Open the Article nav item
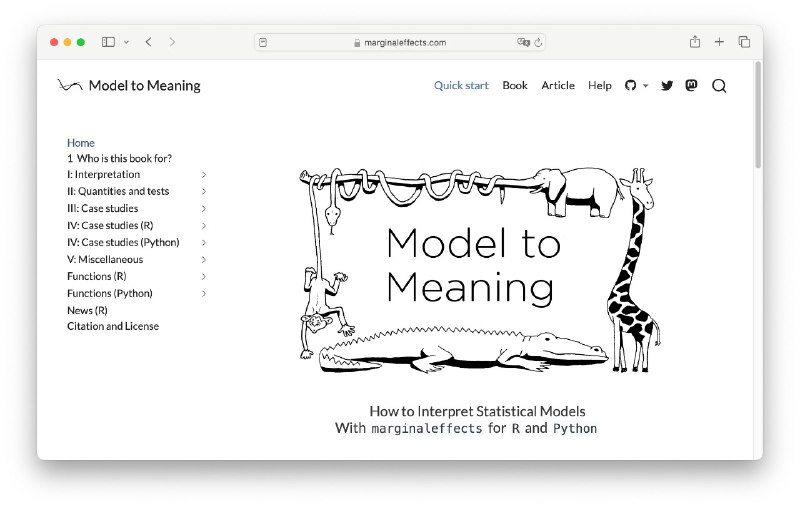Viewport: 800px width, 509px height. coord(558,86)
